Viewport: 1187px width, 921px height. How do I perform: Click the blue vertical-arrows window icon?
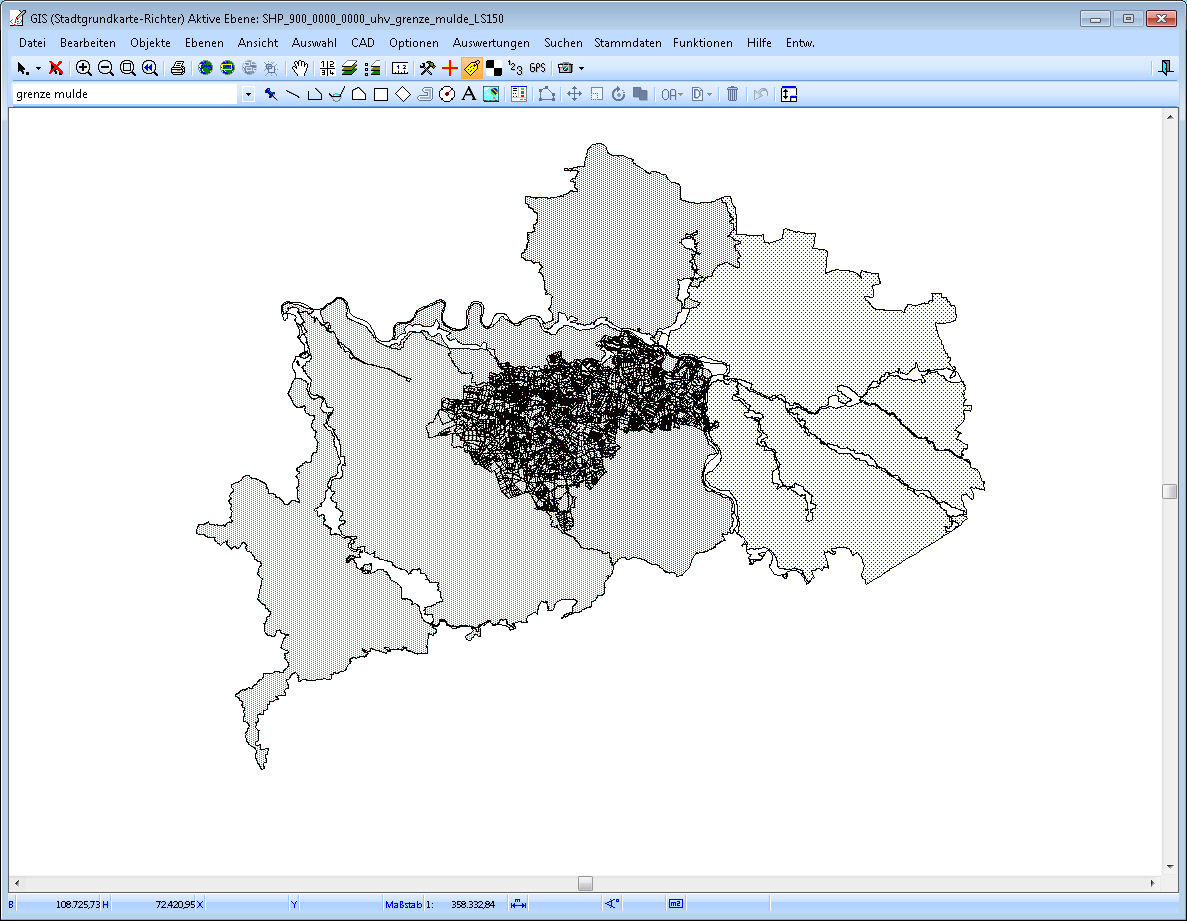point(789,94)
